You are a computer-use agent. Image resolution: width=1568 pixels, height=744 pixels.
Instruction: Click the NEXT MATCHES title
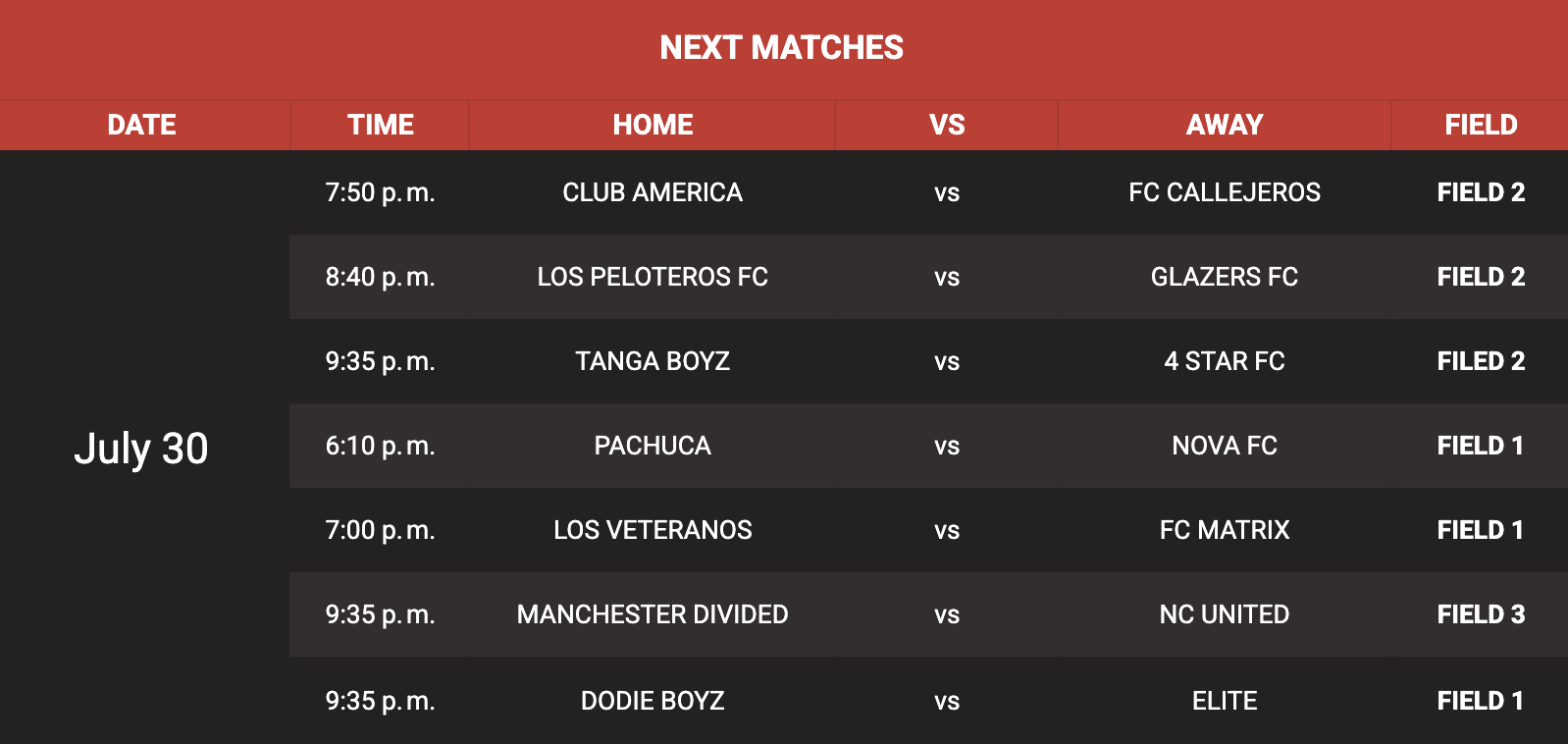[x=781, y=47]
